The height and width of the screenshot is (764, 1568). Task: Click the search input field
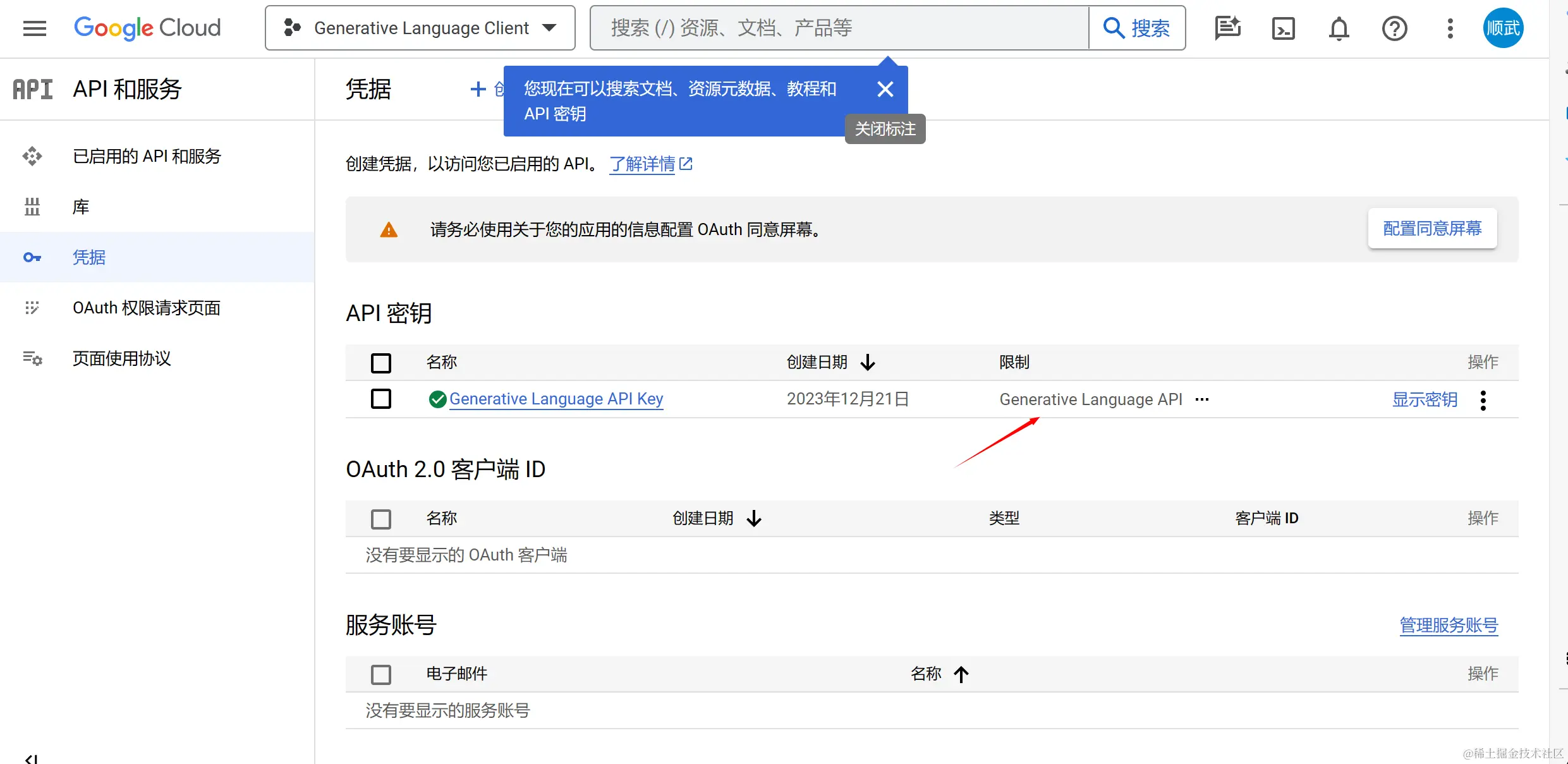click(x=841, y=28)
